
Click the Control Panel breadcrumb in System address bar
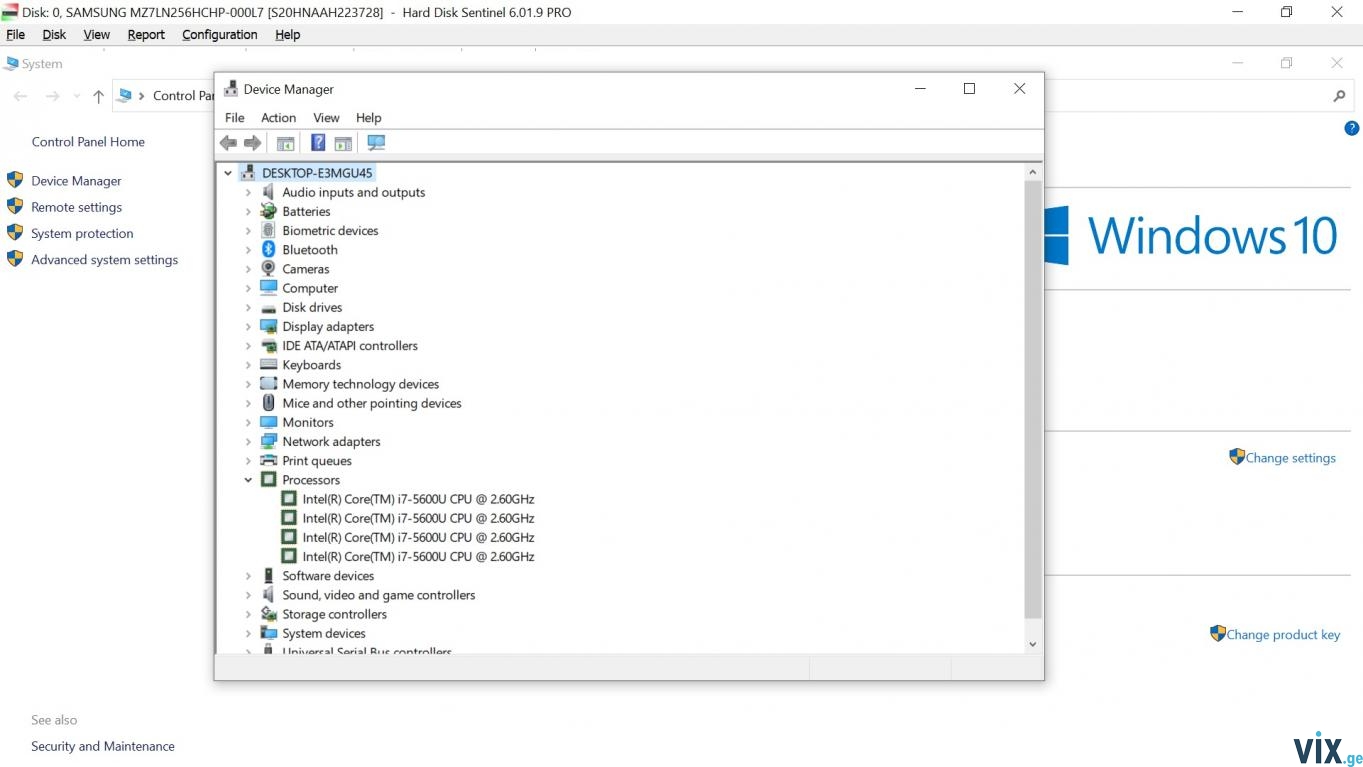tap(183, 96)
